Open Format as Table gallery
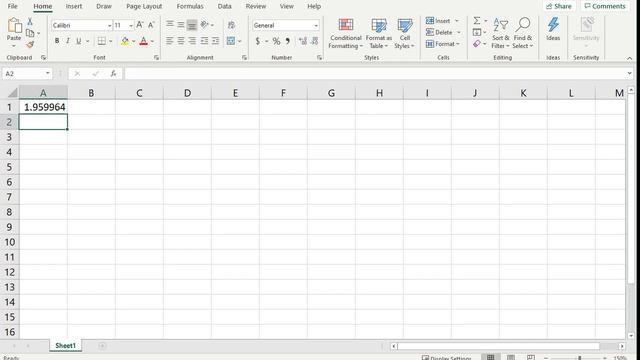This screenshot has width=640, height=360. tap(378, 33)
